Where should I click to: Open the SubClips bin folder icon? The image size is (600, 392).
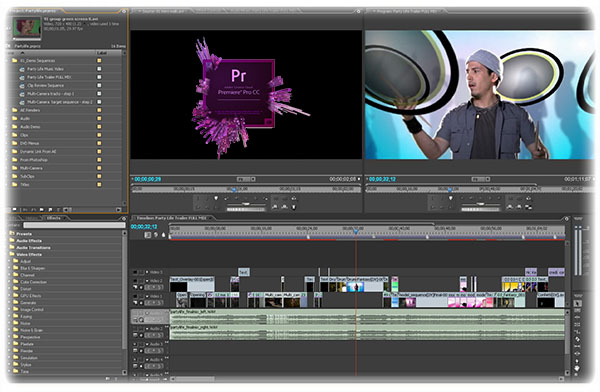tap(15, 176)
